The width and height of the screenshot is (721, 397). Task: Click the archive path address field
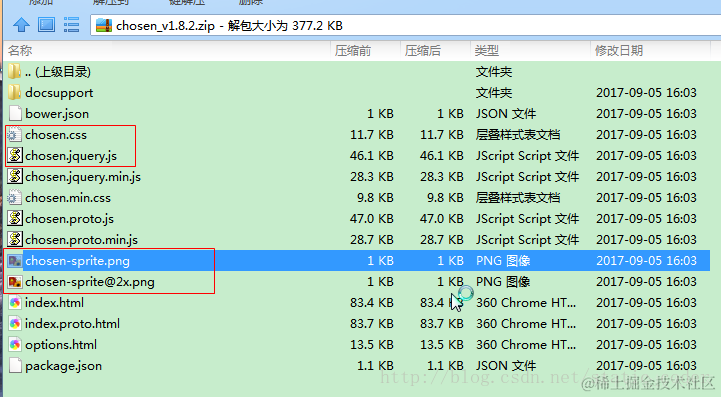405,25
